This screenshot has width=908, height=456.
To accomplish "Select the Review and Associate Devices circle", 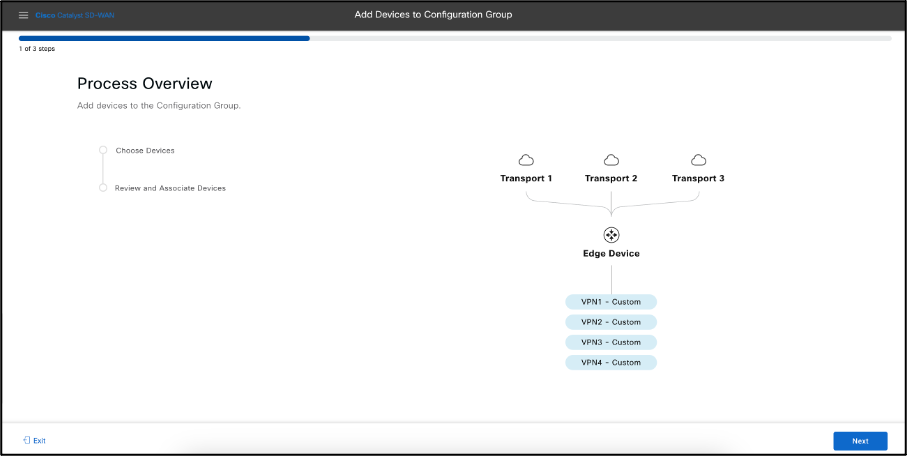I will click(x=103, y=187).
